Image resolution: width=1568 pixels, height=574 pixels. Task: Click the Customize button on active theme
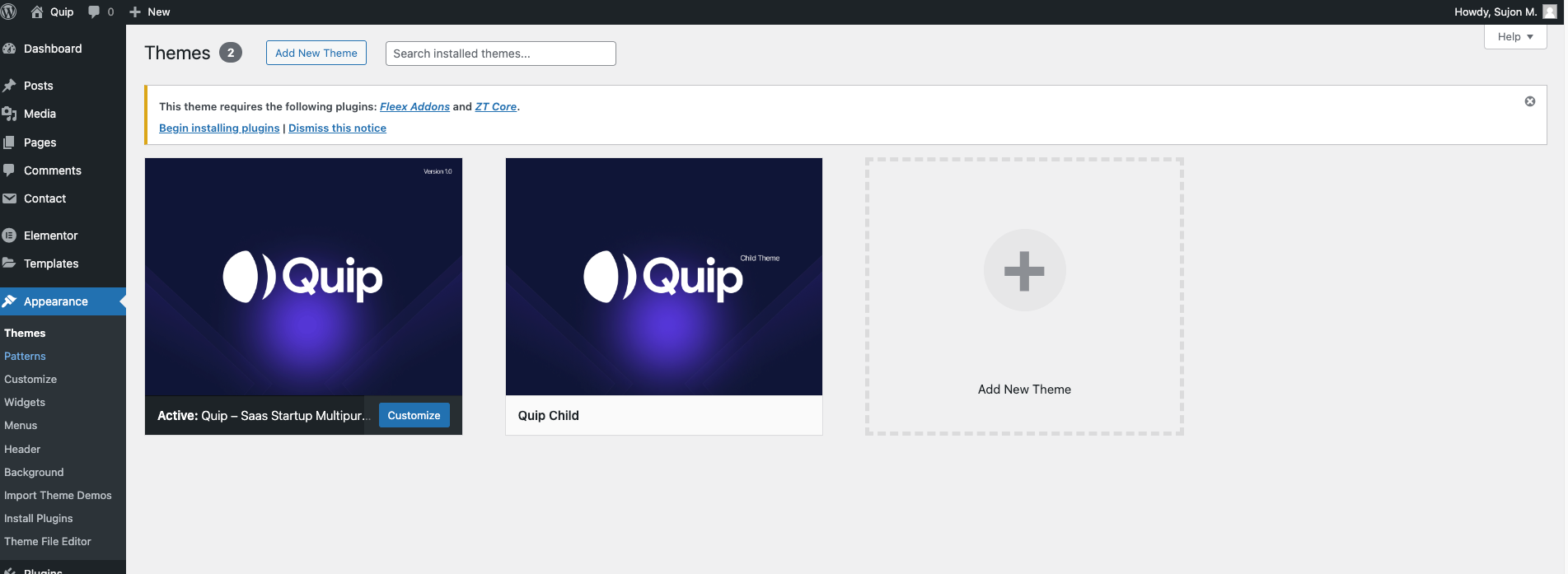pos(414,416)
